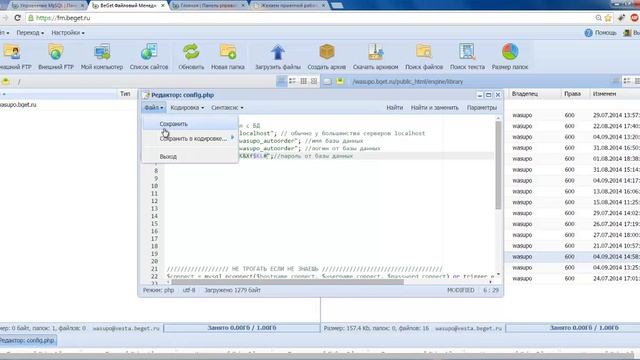Select the fourth tile view-mode icon of left panel

[x=314, y=81]
